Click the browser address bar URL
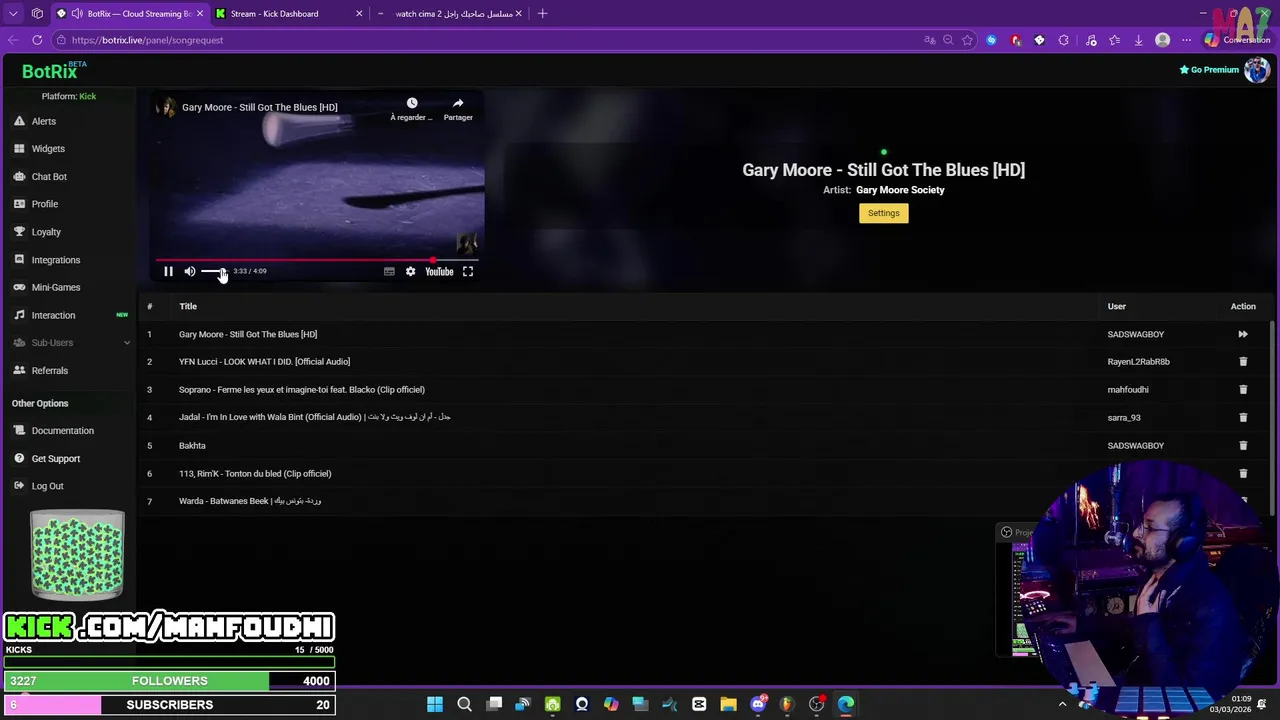Viewport: 1280px width, 720px height. click(147, 40)
